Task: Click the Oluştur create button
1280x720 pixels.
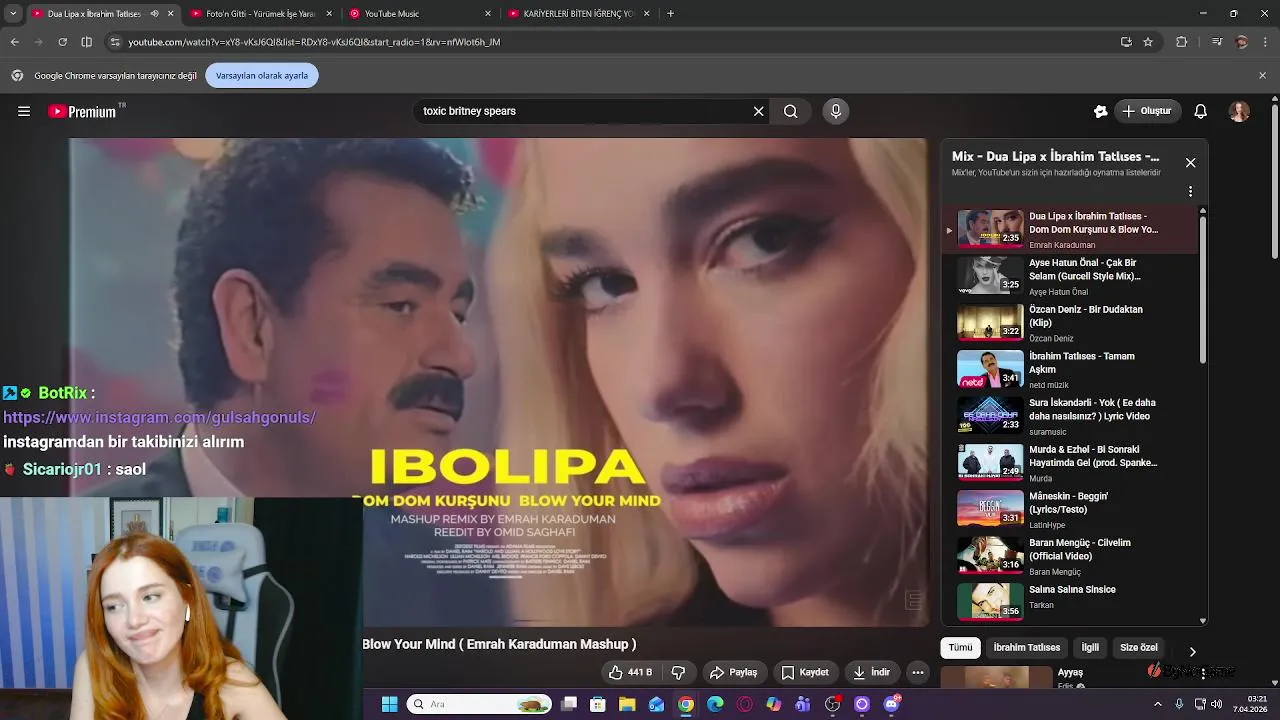Action: point(1146,112)
